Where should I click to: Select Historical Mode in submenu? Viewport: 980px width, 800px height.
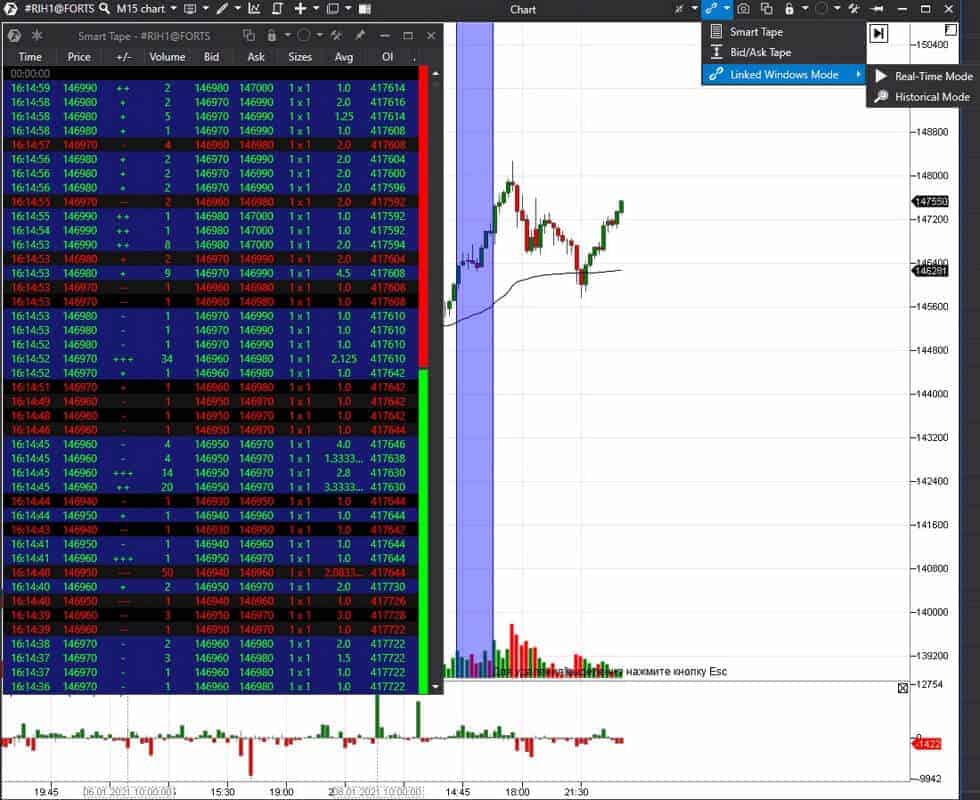[931, 97]
